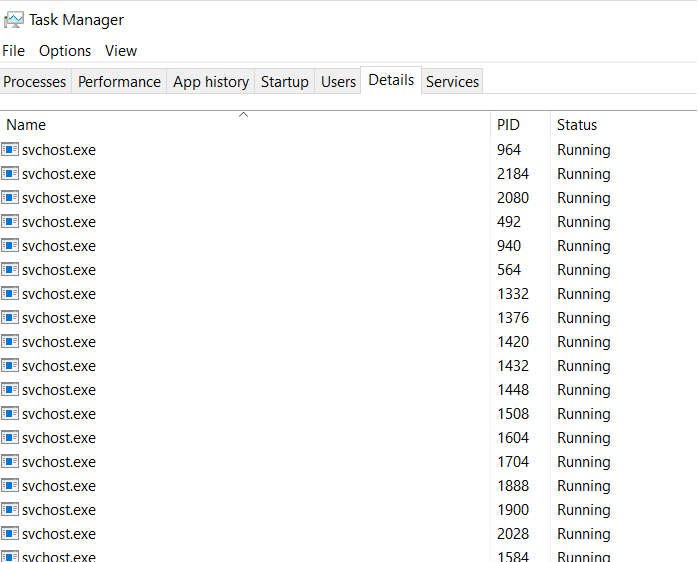Click the PID value 1704
Viewport: 698px width, 562px height.
[x=513, y=462]
